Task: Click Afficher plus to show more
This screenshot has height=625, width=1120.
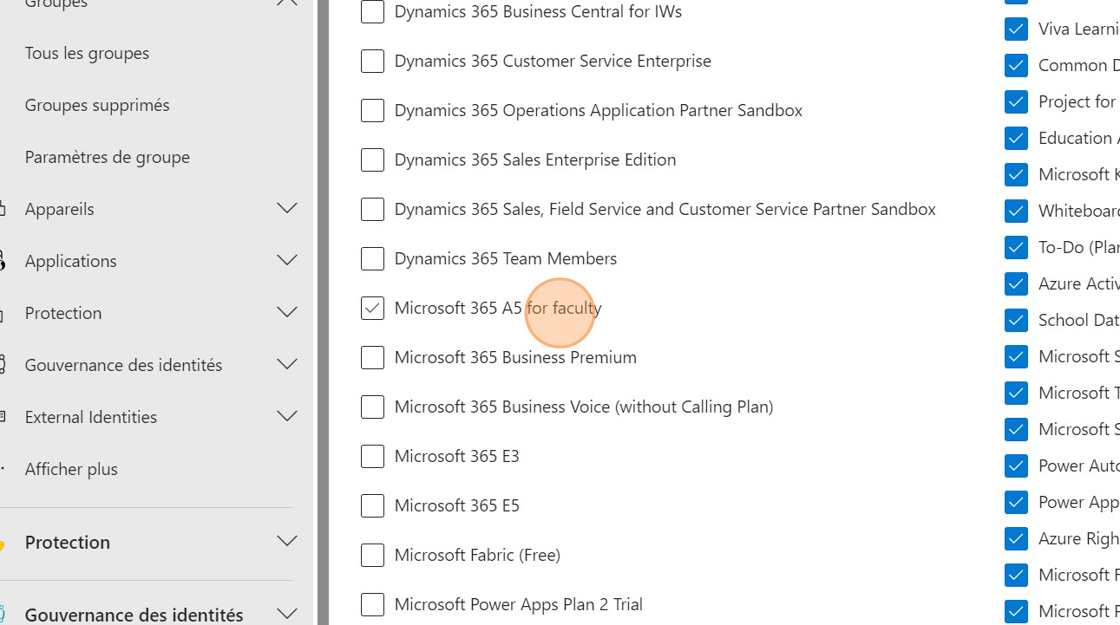Action: 71,469
